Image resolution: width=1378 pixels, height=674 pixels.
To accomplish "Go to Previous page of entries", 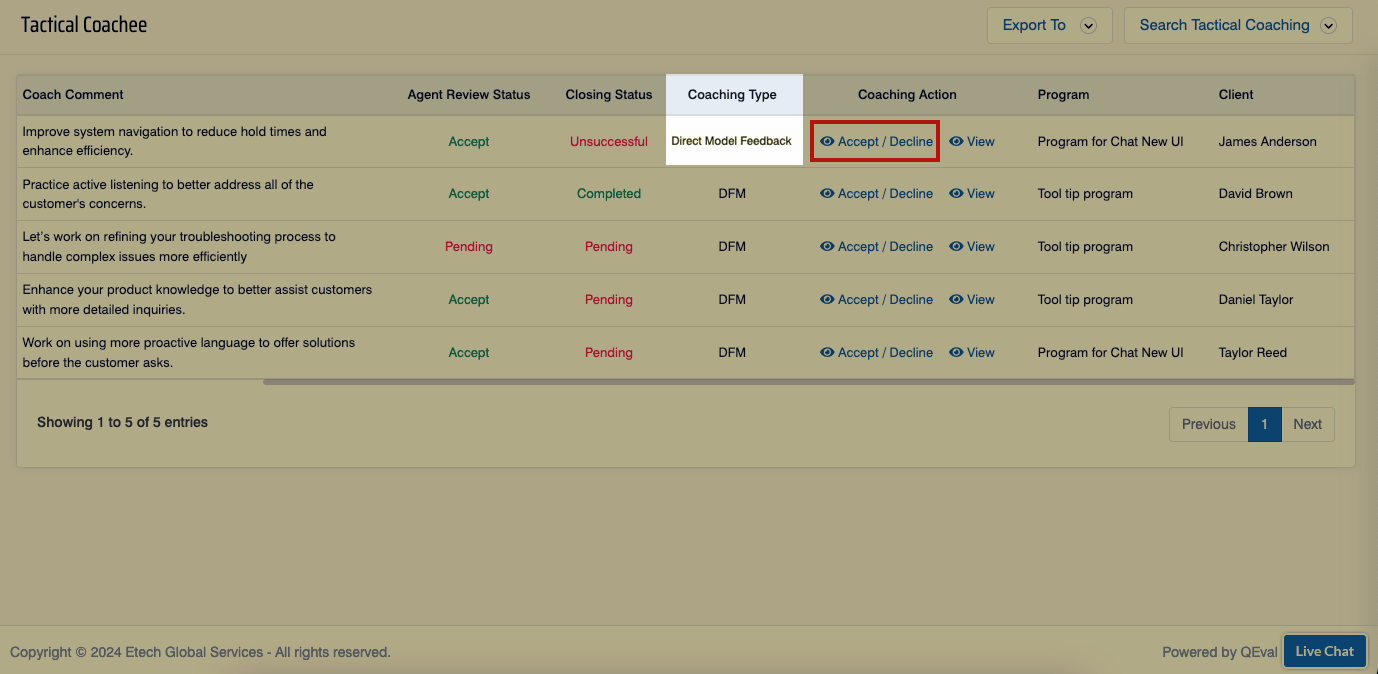I will [1208, 424].
